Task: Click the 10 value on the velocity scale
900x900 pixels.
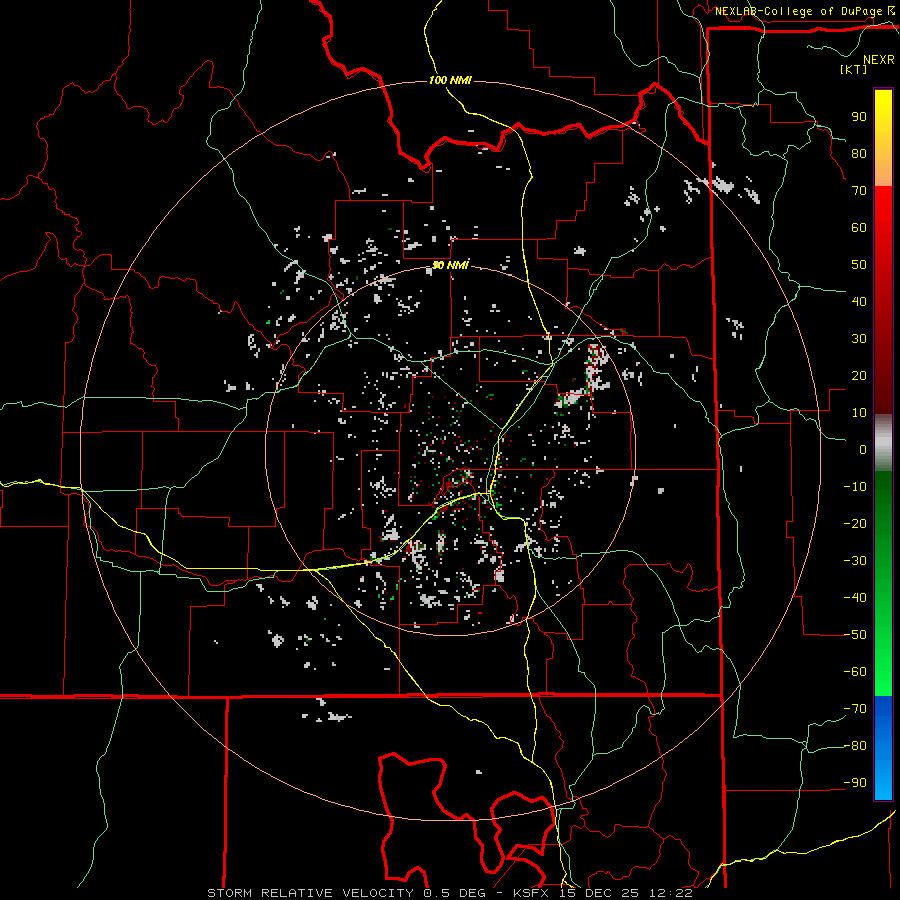Action: click(859, 413)
